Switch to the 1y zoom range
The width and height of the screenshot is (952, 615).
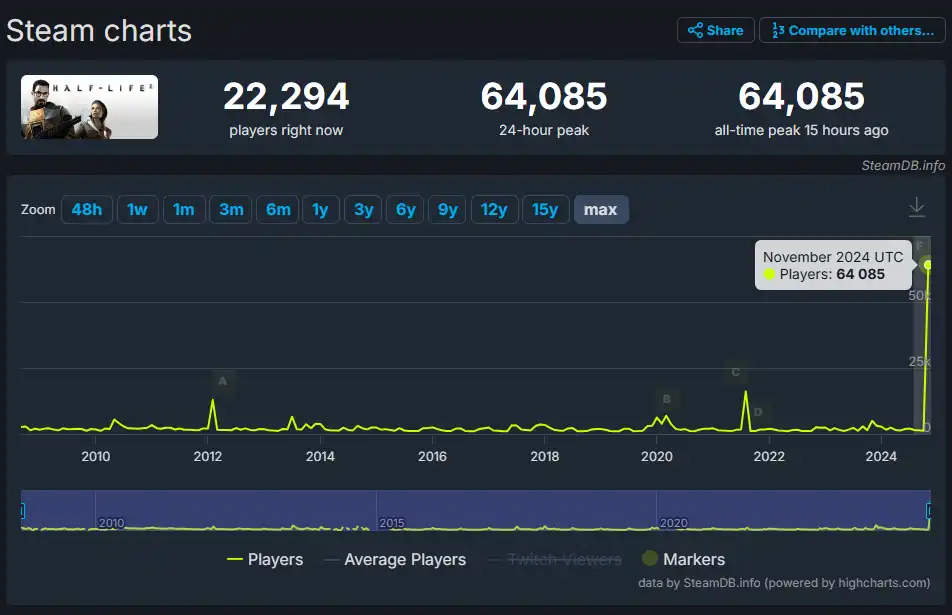pos(320,209)
